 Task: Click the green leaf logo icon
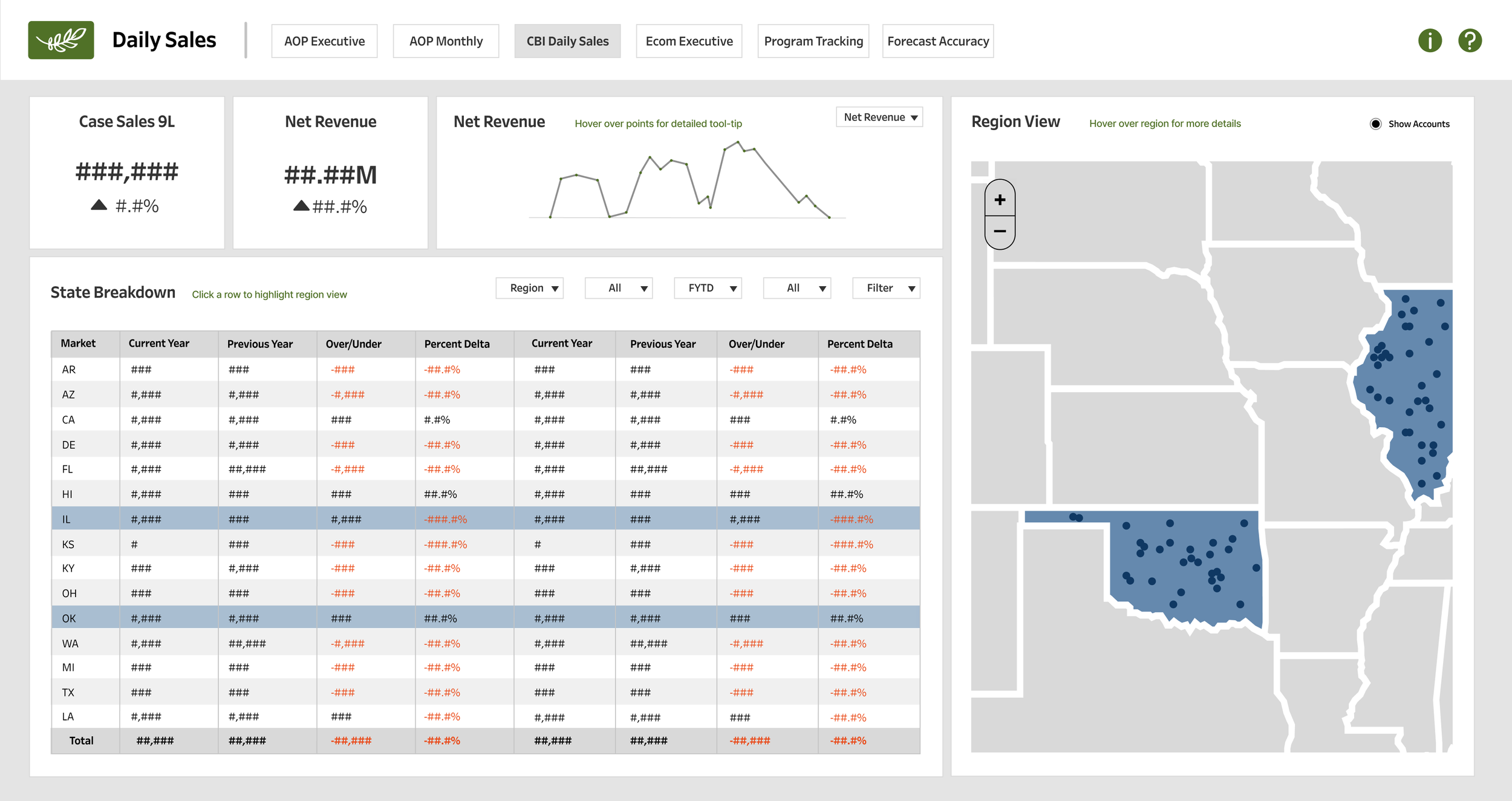click(61, 41)
